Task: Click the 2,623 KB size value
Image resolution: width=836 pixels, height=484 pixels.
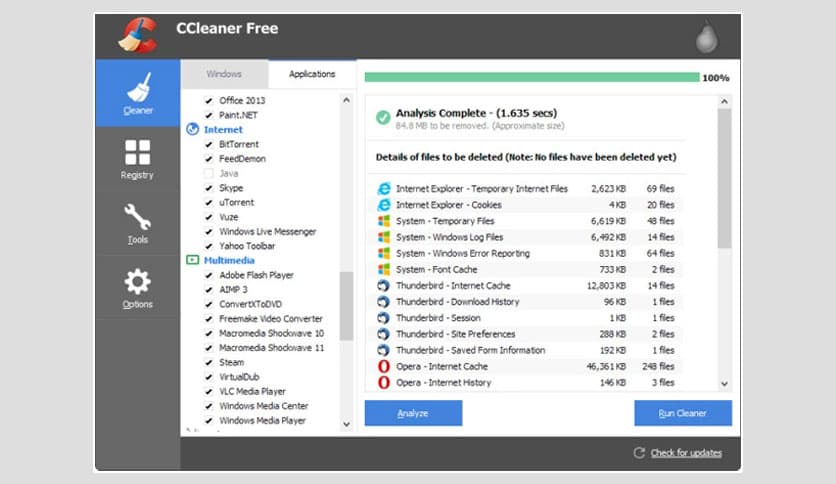Action: coord(608,189)
